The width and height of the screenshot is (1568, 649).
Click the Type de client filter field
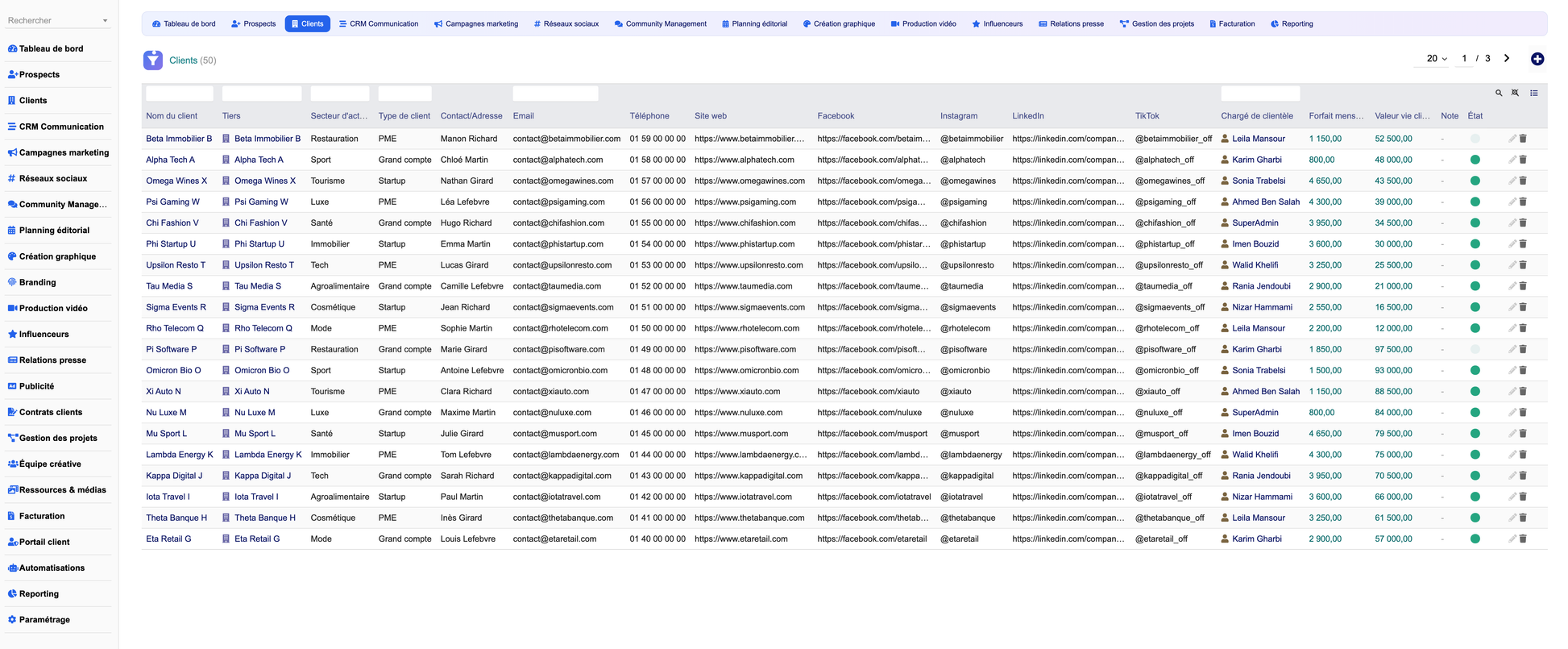coord(405,94)
